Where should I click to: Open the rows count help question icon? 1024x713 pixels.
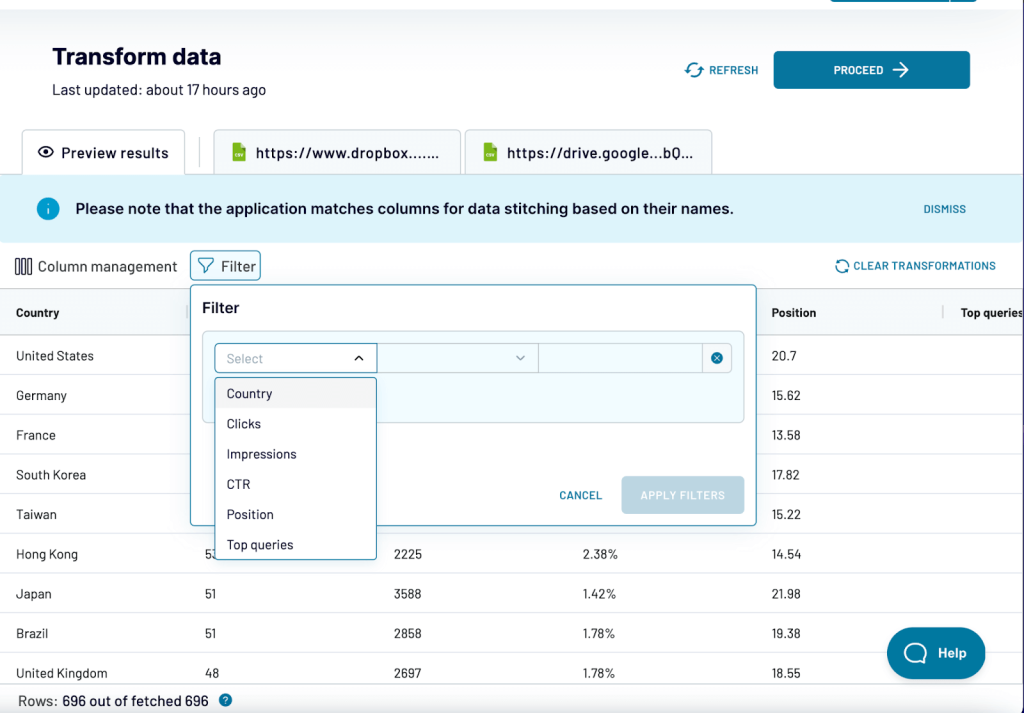225,700
